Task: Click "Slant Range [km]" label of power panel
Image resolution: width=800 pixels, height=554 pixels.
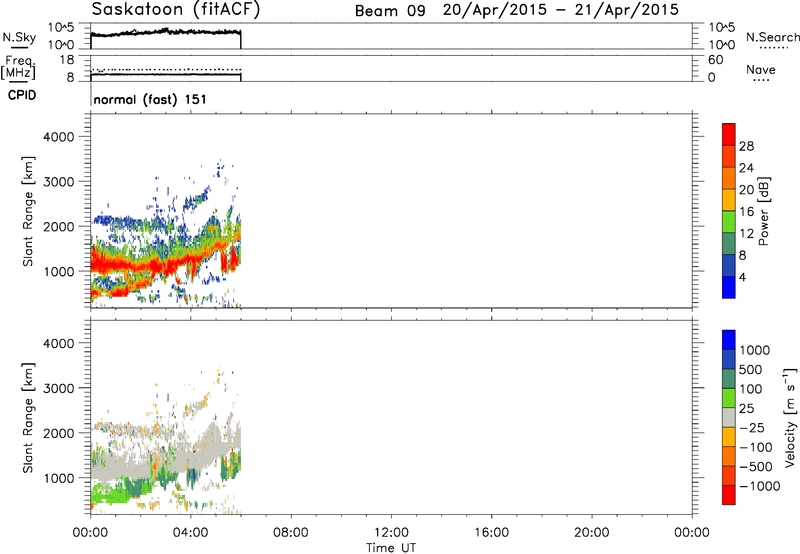Action: click(x=29, y=211)
